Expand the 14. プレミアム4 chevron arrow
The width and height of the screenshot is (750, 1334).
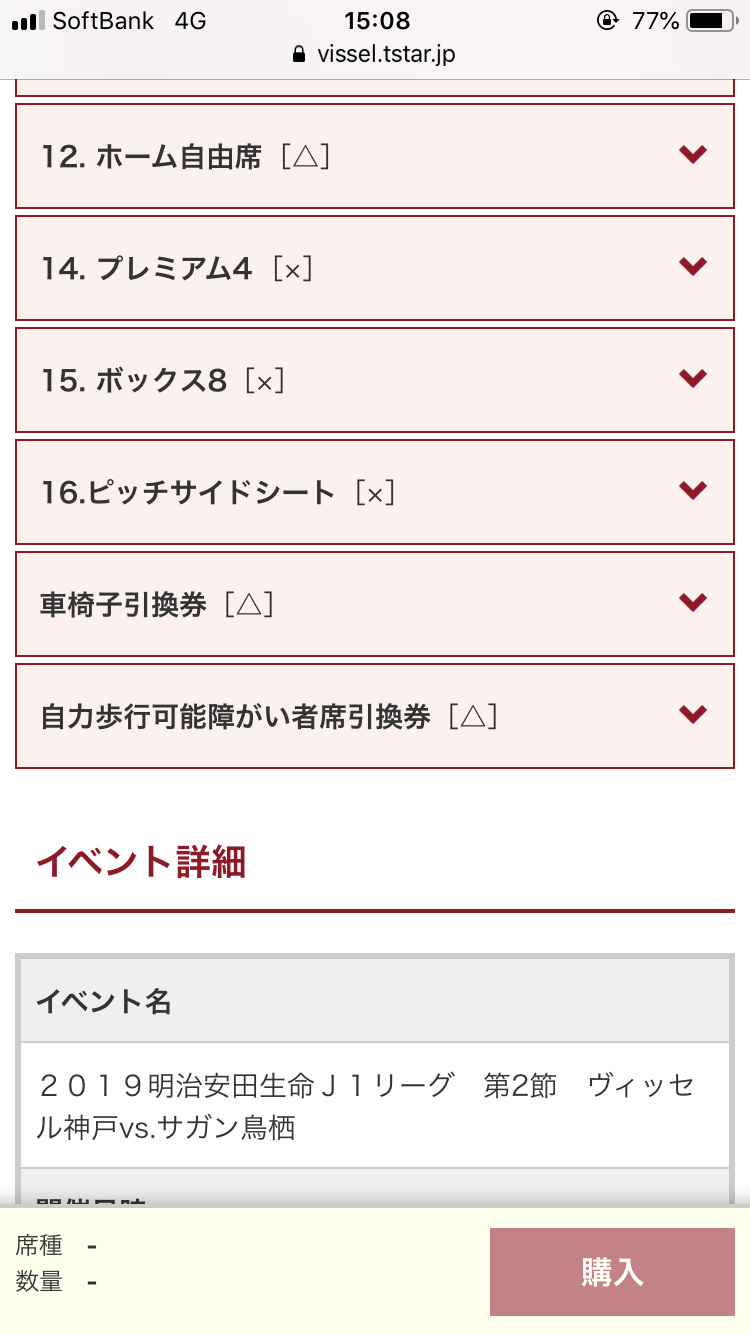[x=692, y=266]
